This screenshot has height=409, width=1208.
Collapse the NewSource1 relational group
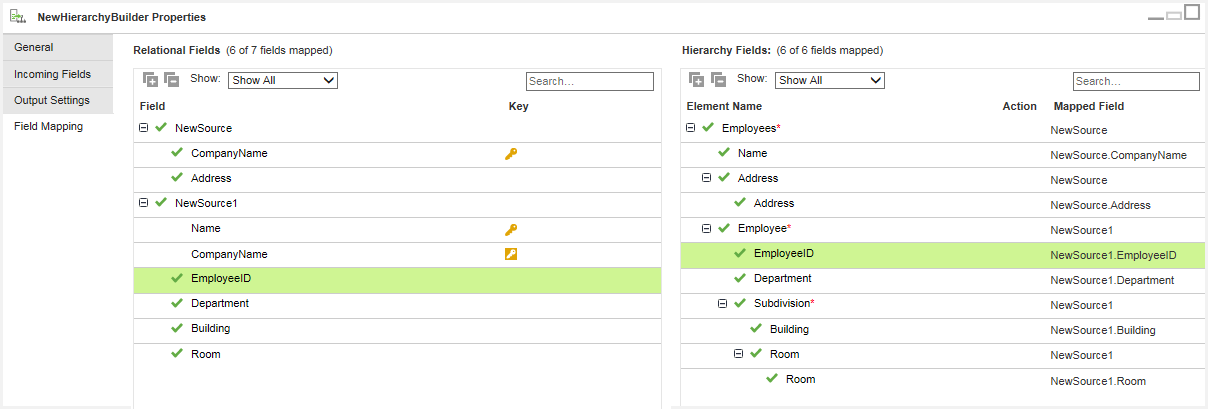pos(143,203)
